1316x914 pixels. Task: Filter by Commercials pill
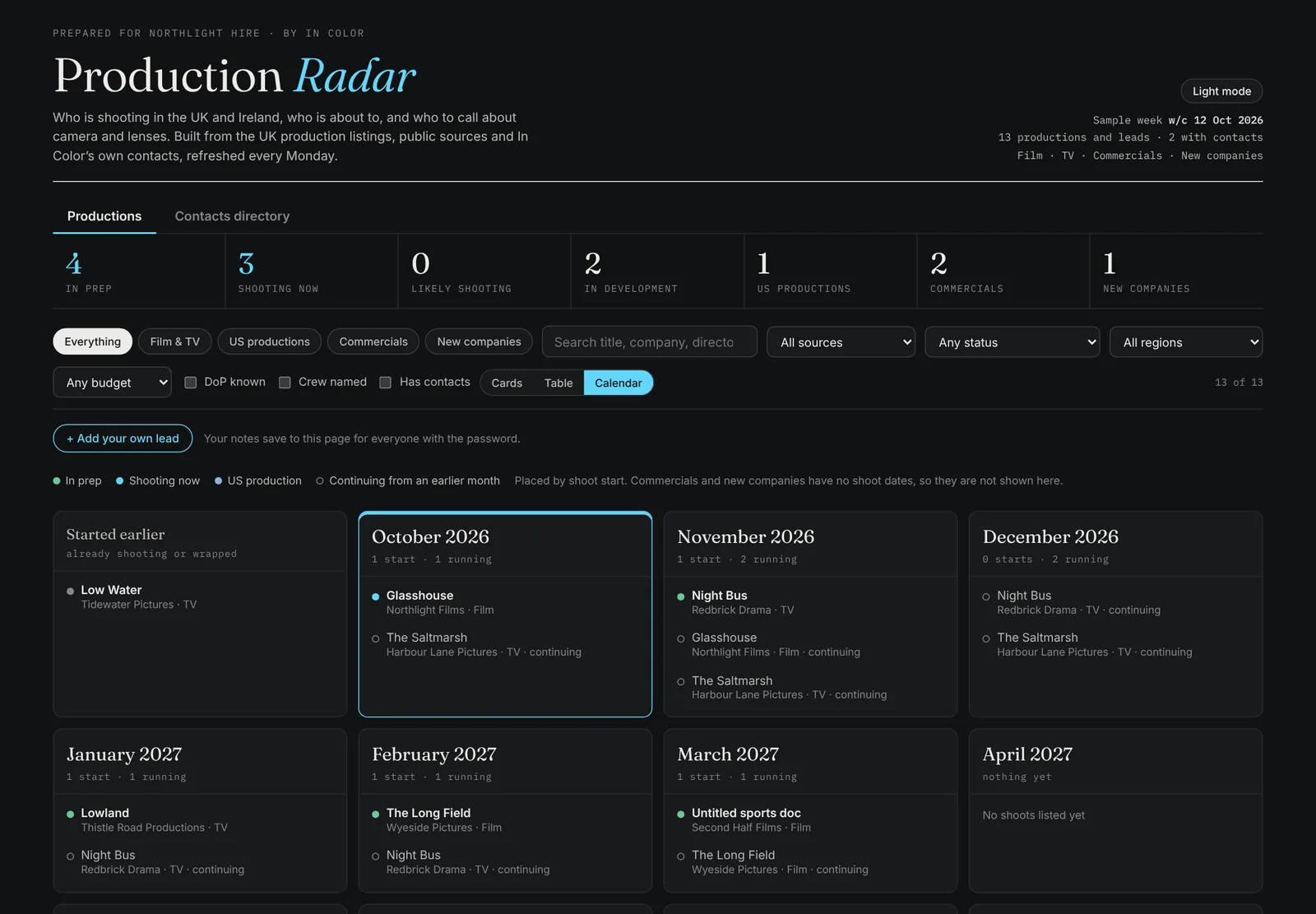[x=373, y=341]
